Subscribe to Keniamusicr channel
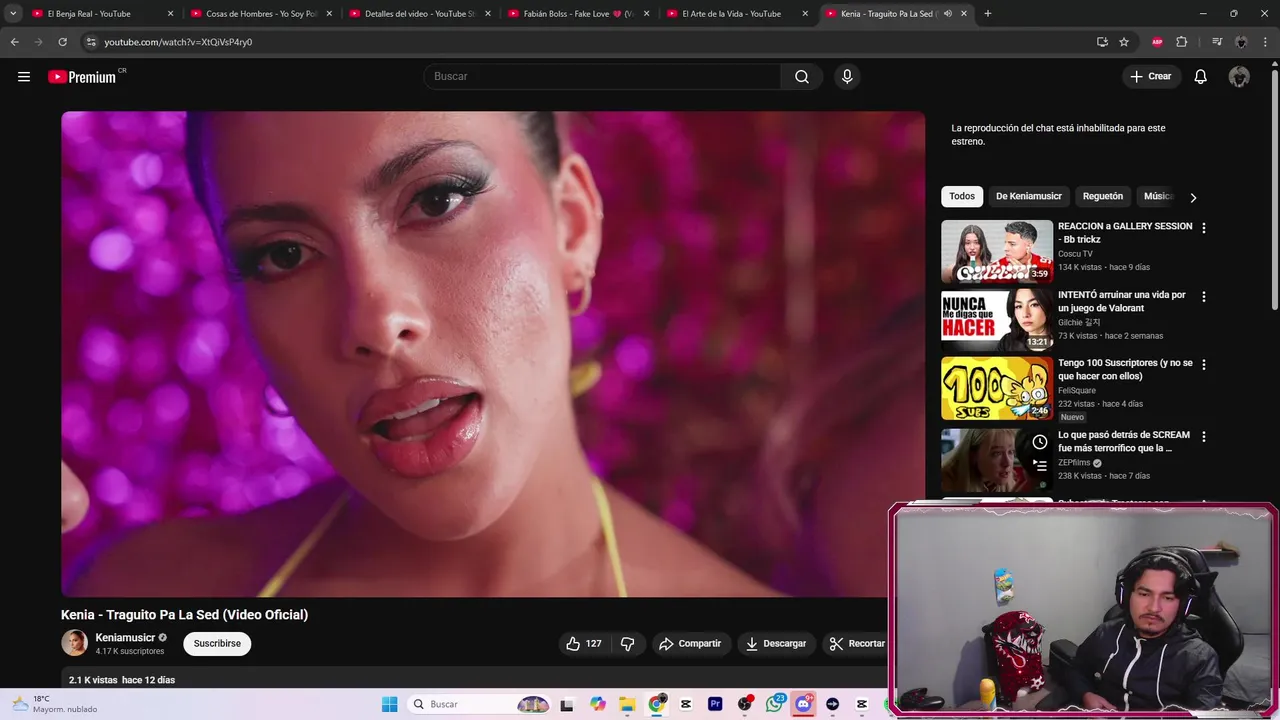This screenshot has width=1280, height=720. click(217, 644)
